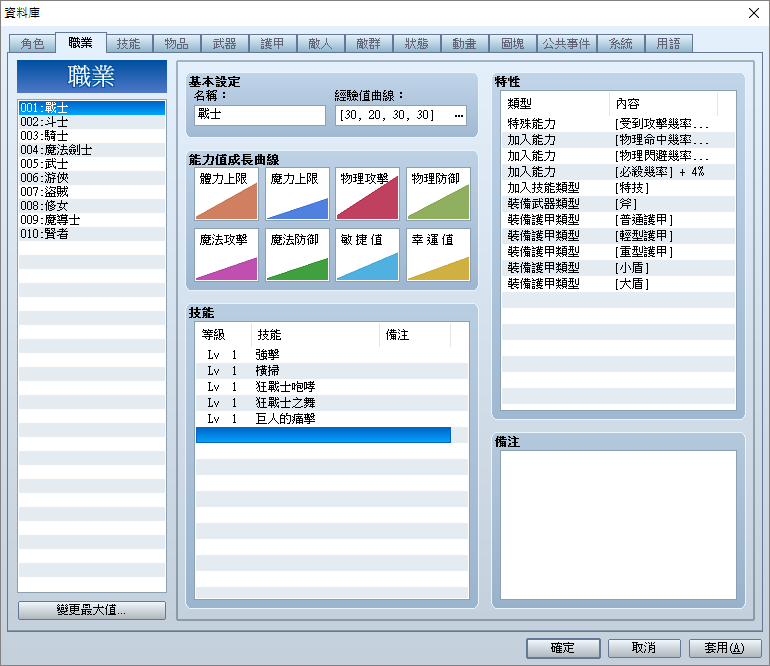The width and height of the screenshot is (770, 666).
Task: Select class 007:盜賊 in the list
Action: tap(92, 192)
